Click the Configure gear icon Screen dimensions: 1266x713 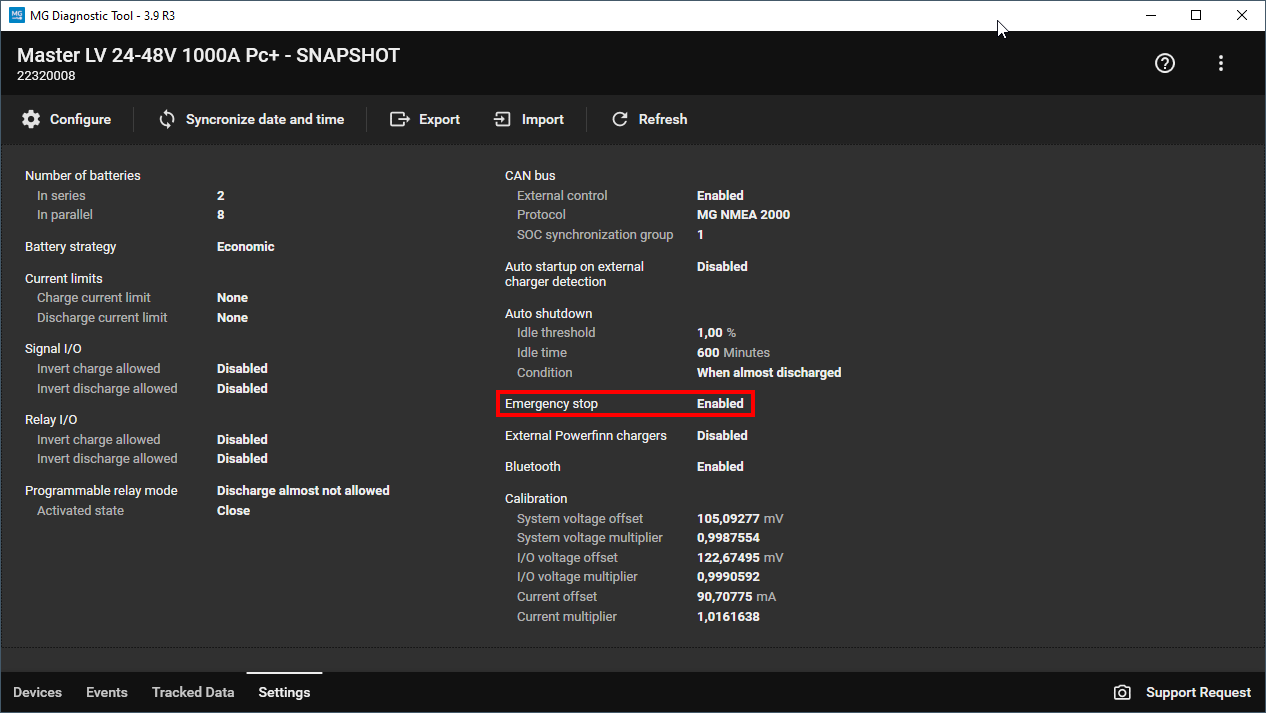tap(31, 119)
